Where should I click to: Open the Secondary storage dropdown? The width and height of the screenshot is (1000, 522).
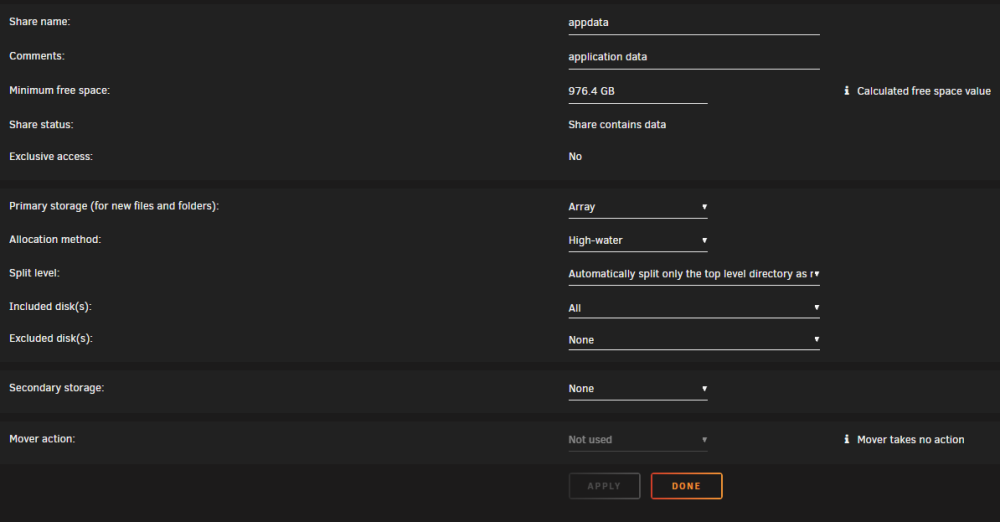pos(638,389)
